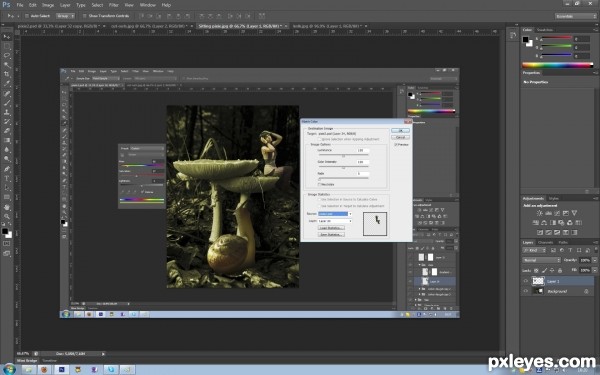
Task: Switch to the pixie2.psd document tab
Action: (x=59, y=26)
